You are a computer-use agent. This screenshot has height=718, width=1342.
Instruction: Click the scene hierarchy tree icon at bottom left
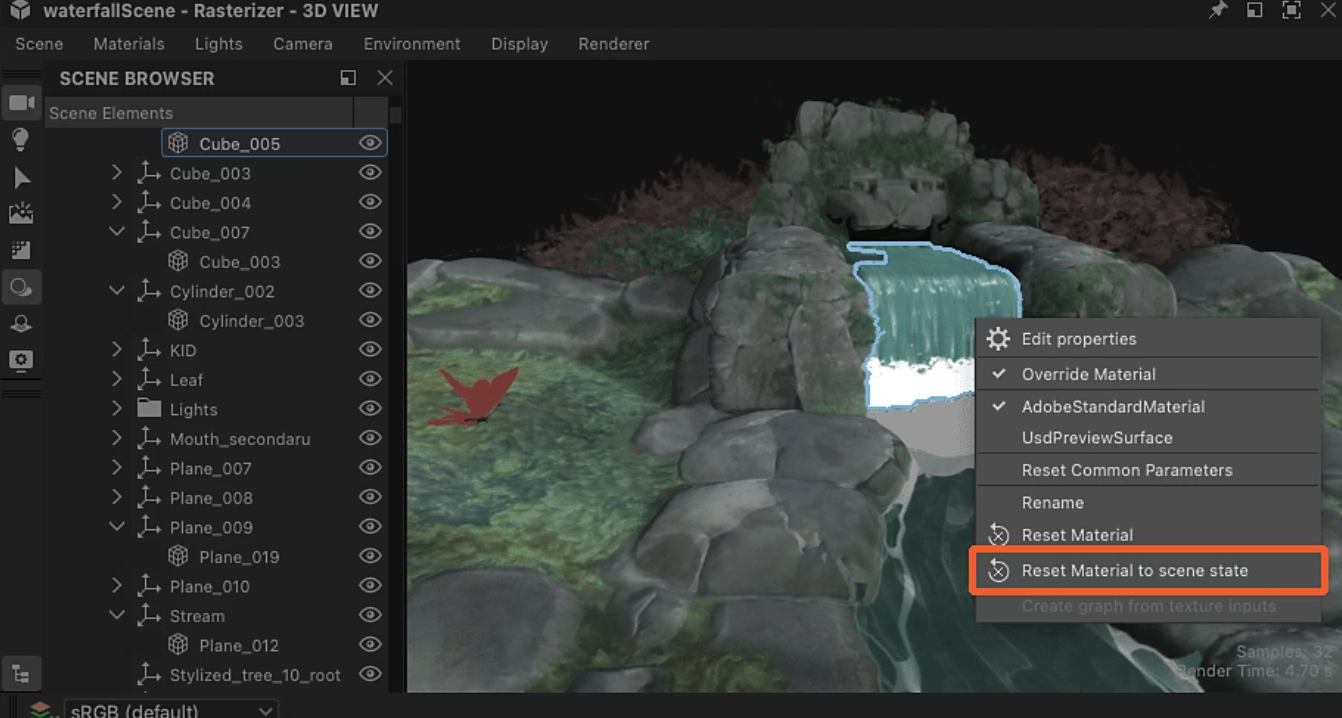21,674
